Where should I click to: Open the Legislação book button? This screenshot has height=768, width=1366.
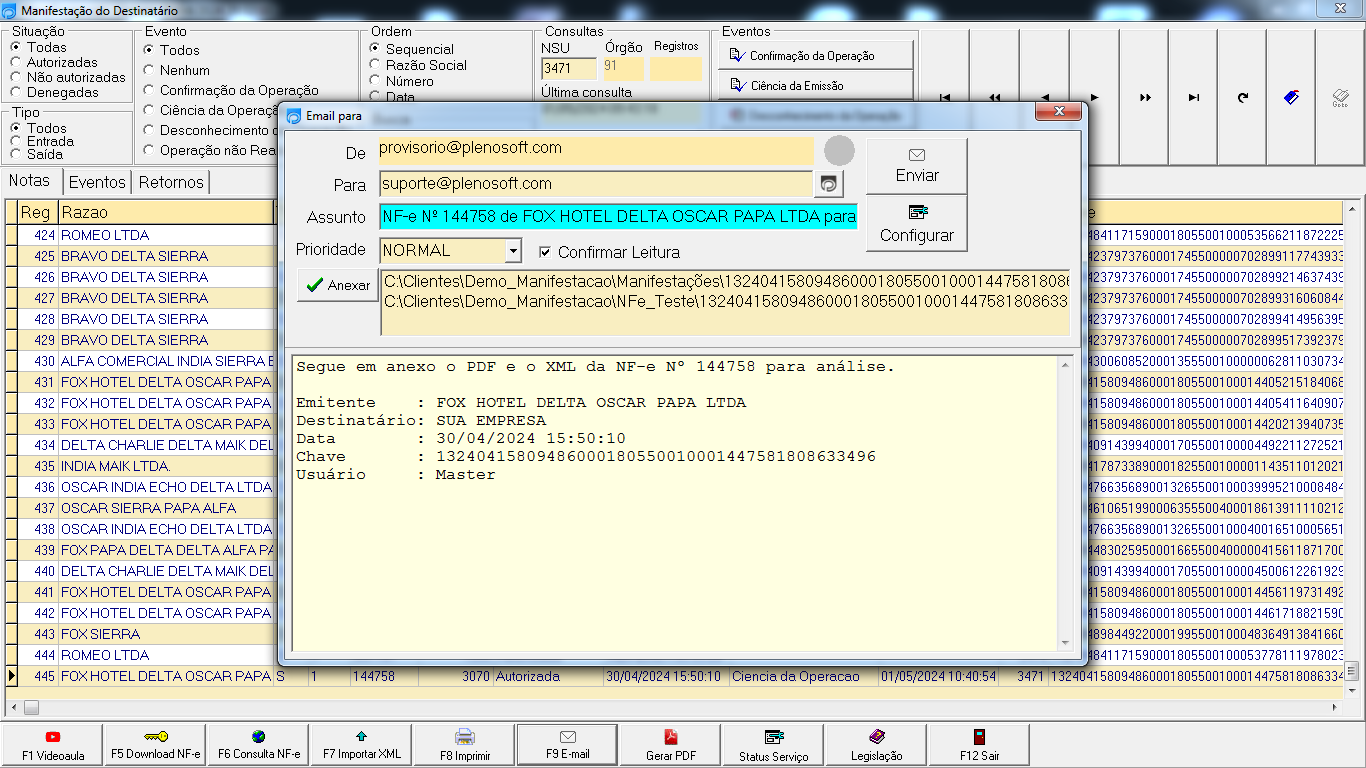click(x=877, y=745)
